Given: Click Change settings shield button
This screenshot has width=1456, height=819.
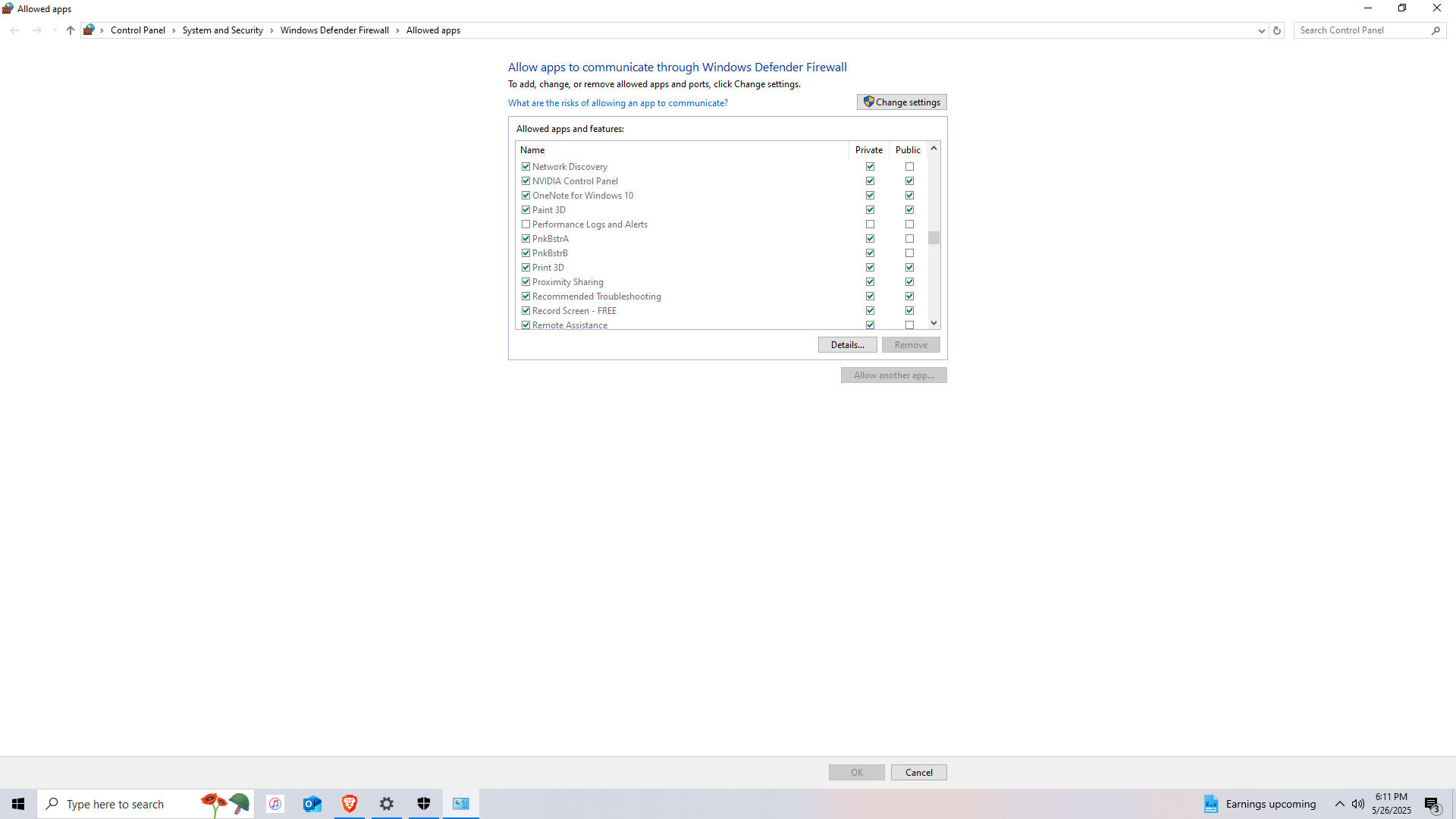Looking at the screenshot, I should [x=902, y=102].
